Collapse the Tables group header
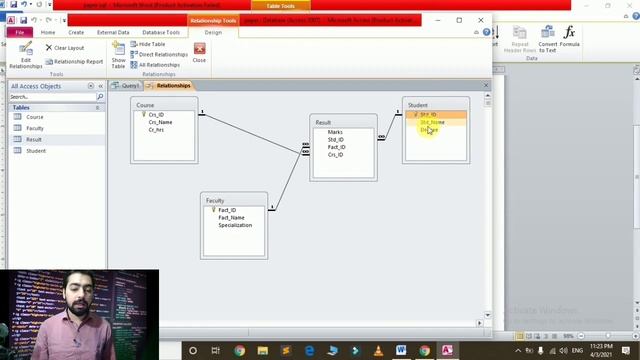Image resolution: width=640 pixels, height=360 pixels. [x=97, y=107]
